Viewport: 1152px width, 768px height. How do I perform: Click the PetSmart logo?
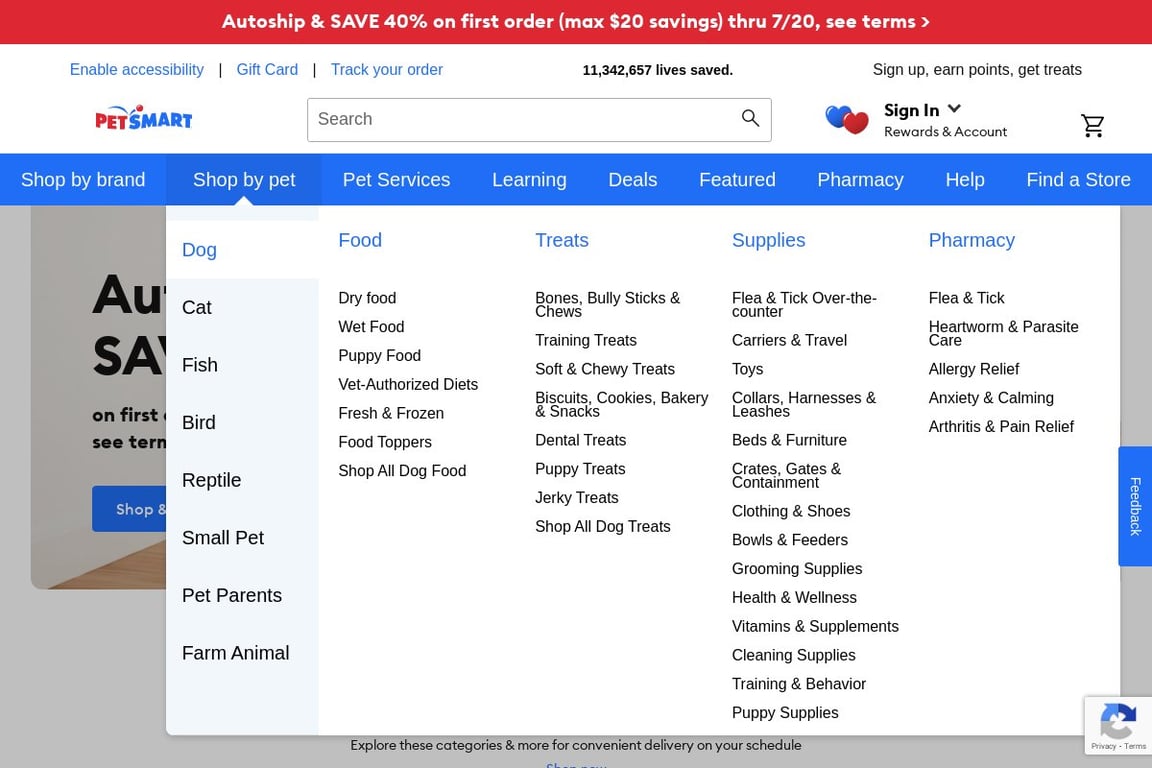click(x=143, y=118)
